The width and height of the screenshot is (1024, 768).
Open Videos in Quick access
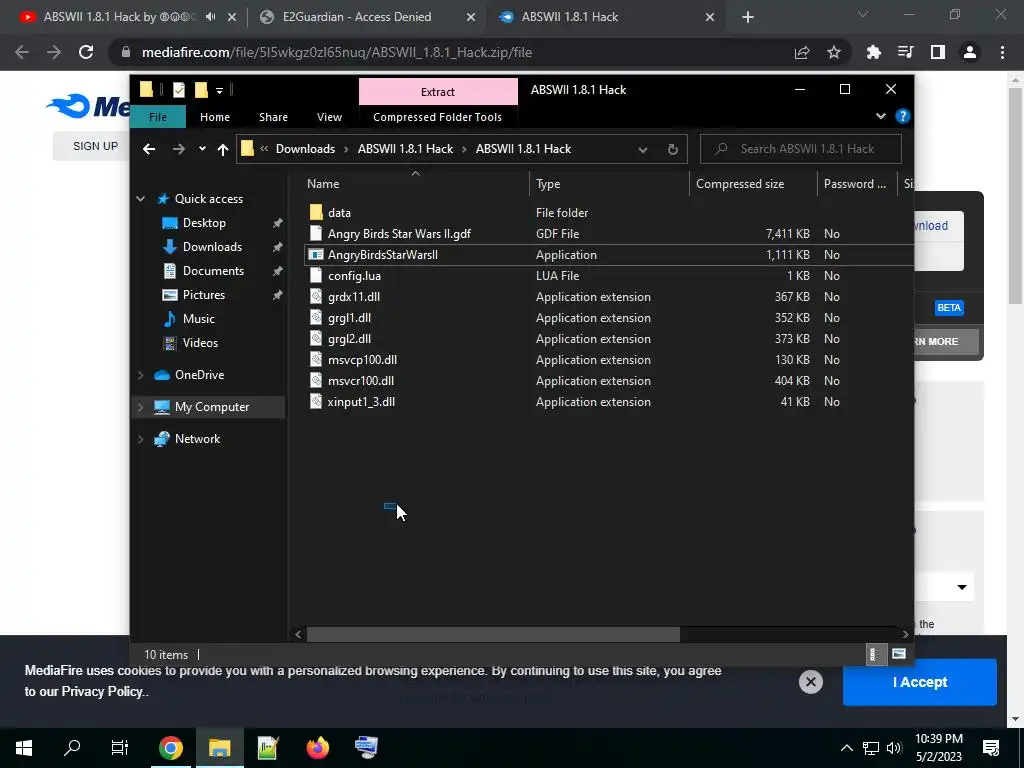click(200, 343)
